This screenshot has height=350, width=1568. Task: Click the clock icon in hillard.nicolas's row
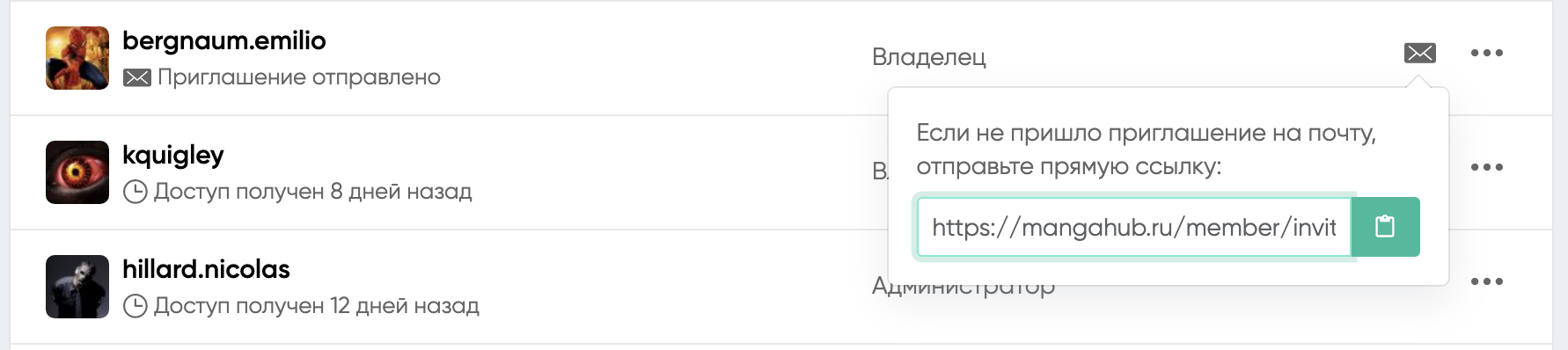pyautogui.click(x=135, y=306)
